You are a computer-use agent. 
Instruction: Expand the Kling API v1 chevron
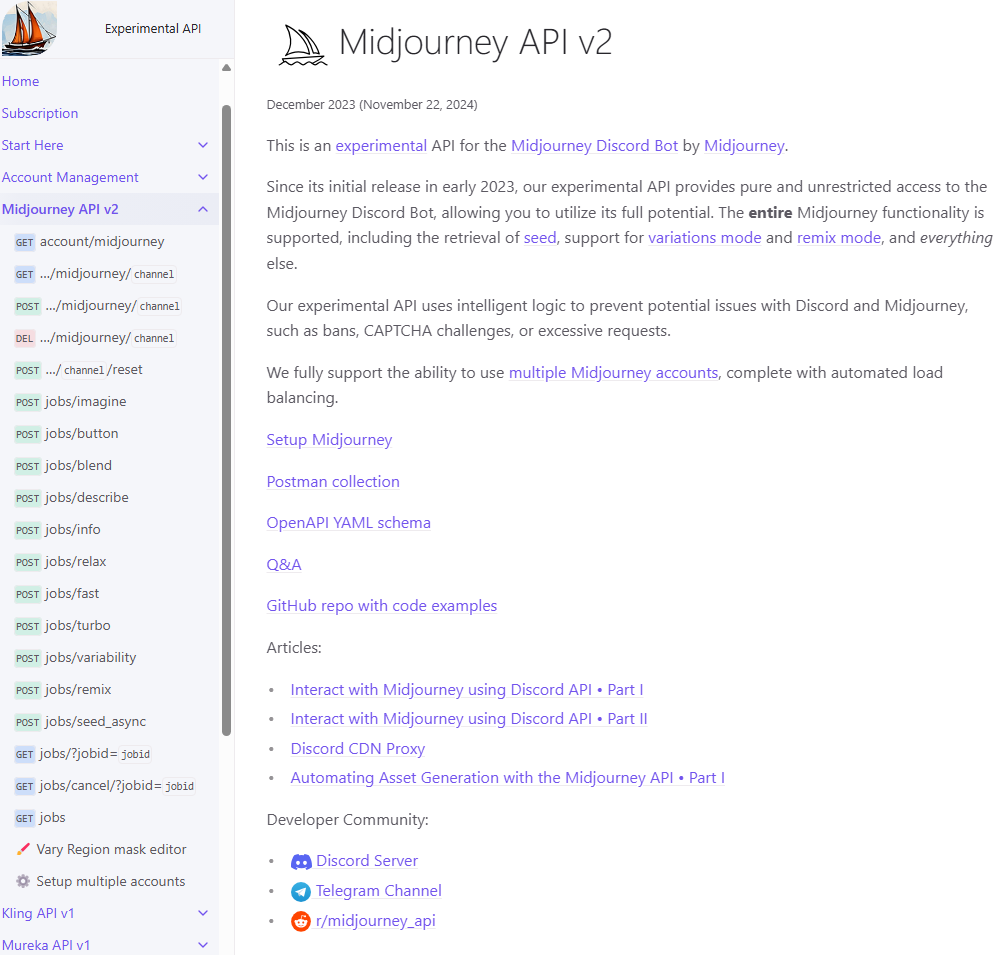pos(203,913)
